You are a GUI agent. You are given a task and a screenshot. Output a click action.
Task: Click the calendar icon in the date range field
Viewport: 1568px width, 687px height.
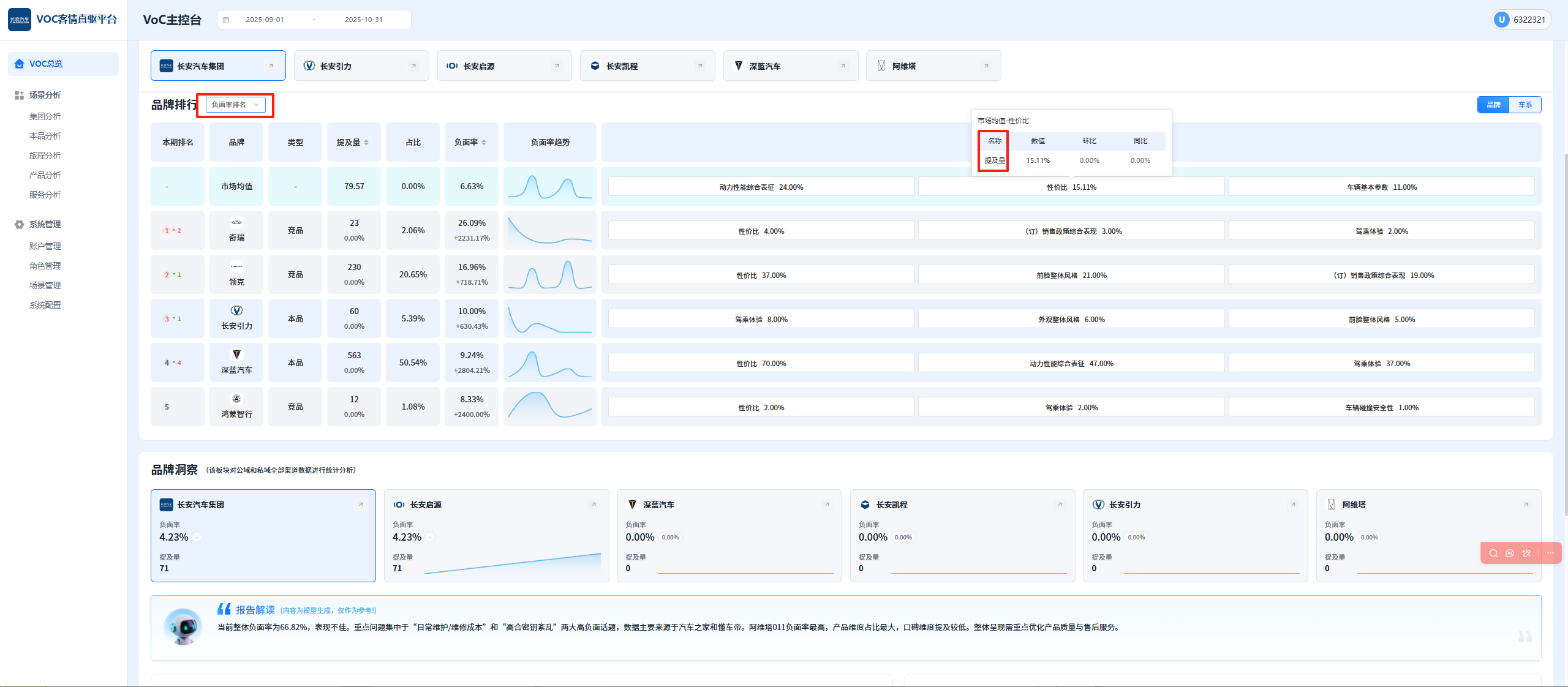click(226, 20)
